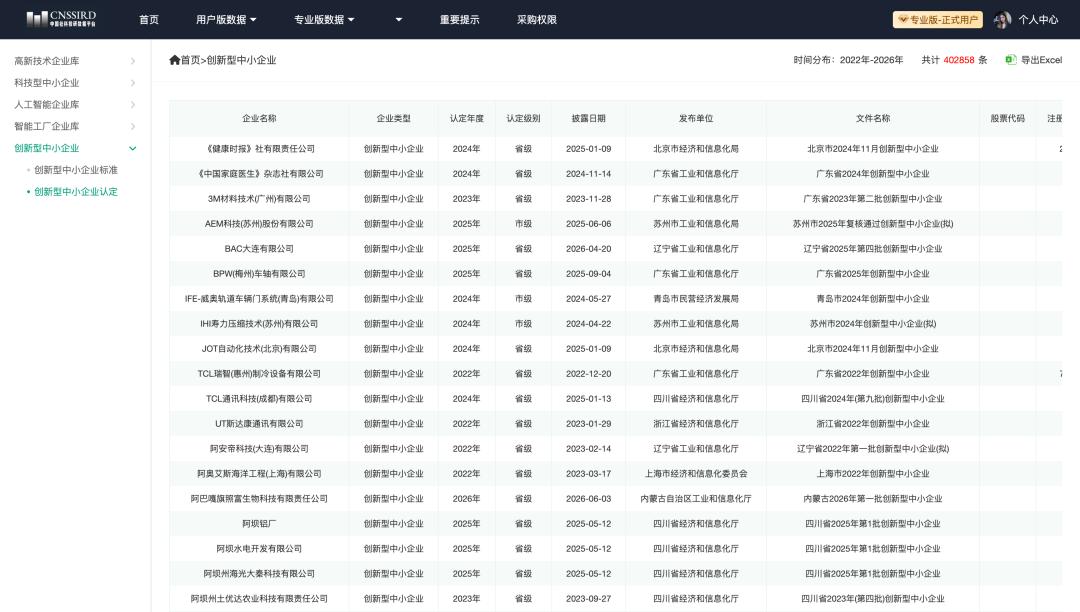Expand 智能工厂企业库 chevron
1080x612 pixels.
133,127
